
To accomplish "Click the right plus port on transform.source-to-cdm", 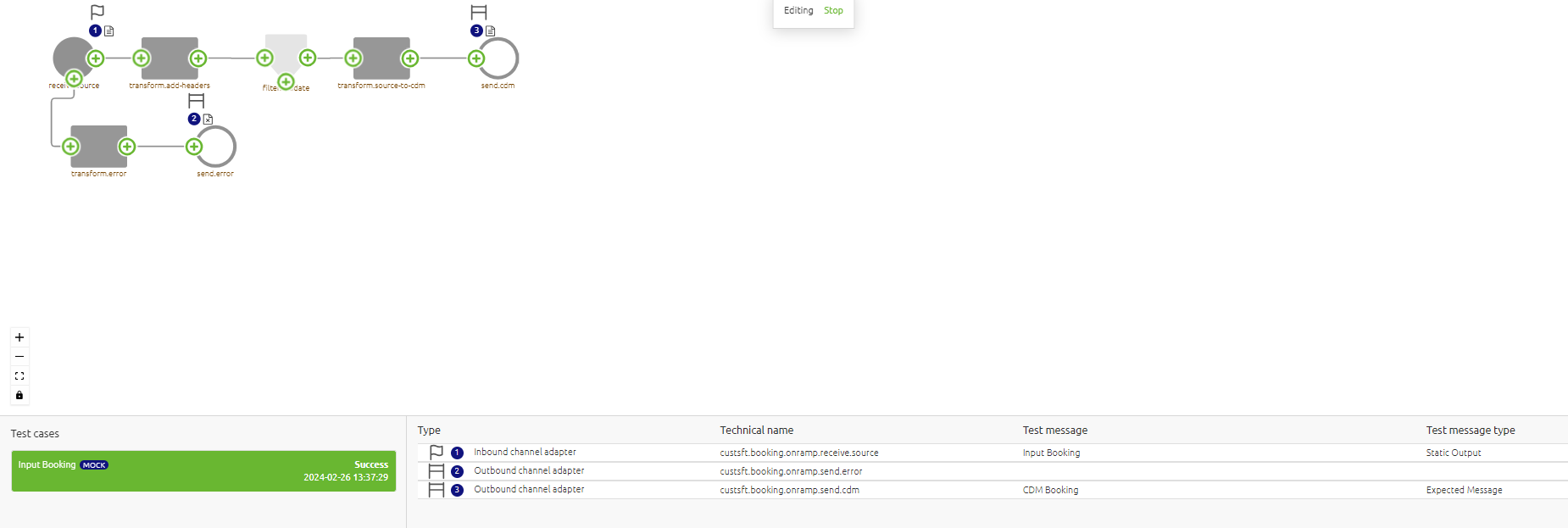I will point(410,58).
